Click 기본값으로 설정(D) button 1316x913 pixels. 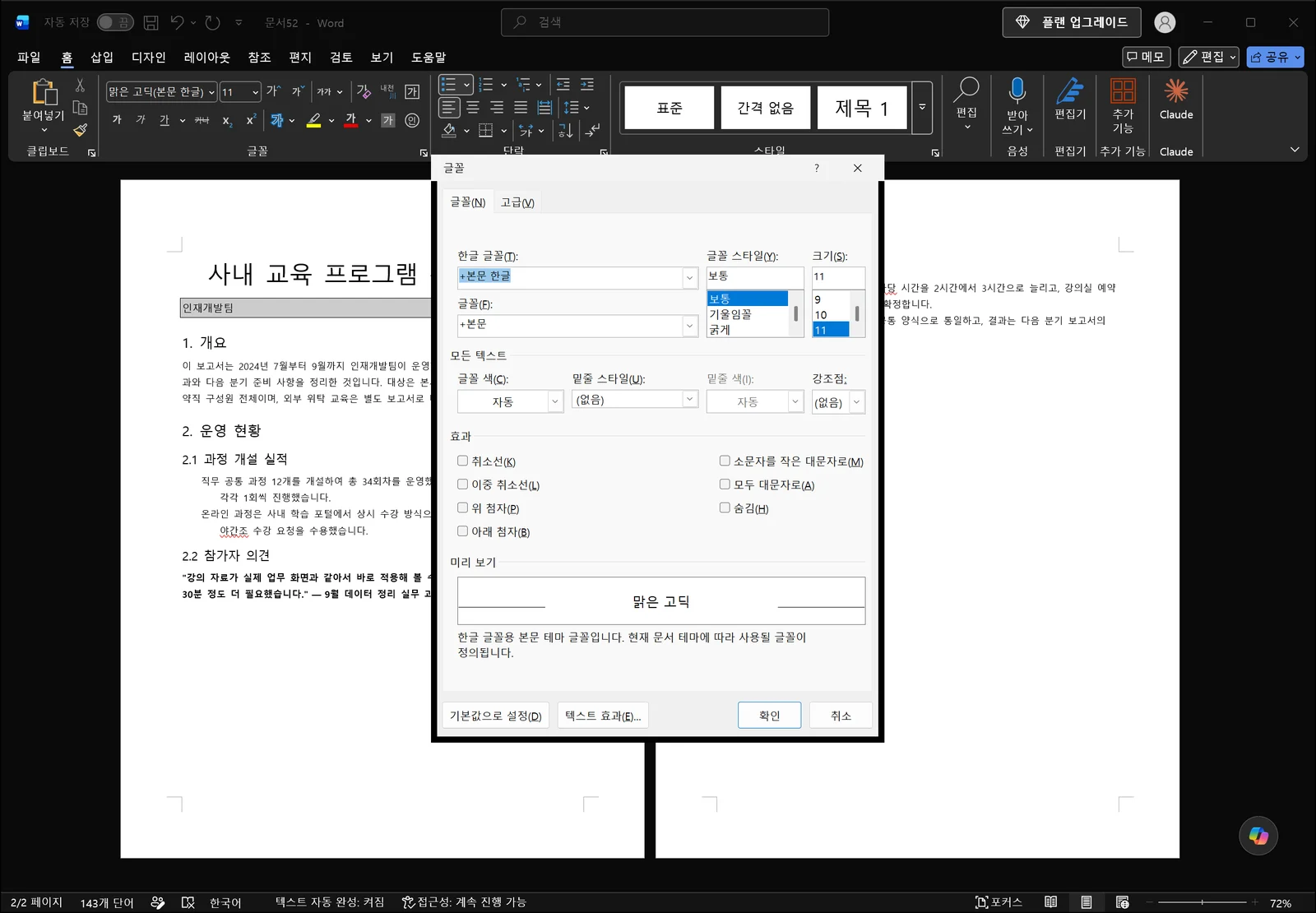coord(496,716)
